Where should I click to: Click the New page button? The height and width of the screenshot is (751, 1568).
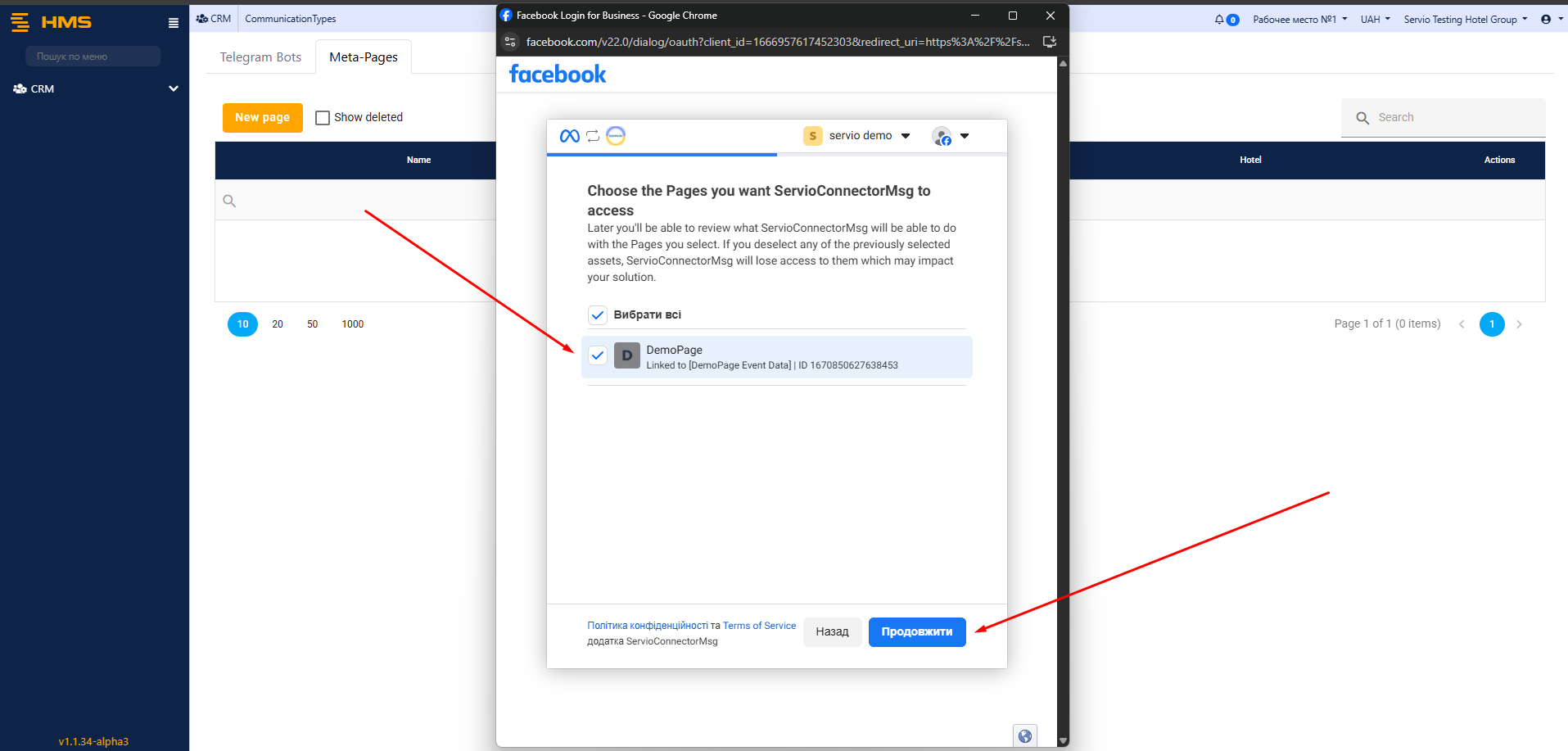pyautogui.click(x=262, y=118)
